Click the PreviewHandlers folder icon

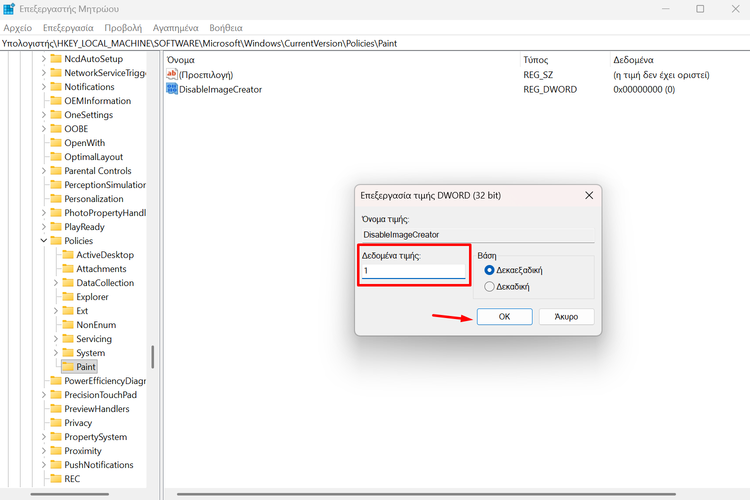pyautogui.click(x=56, y=409)
